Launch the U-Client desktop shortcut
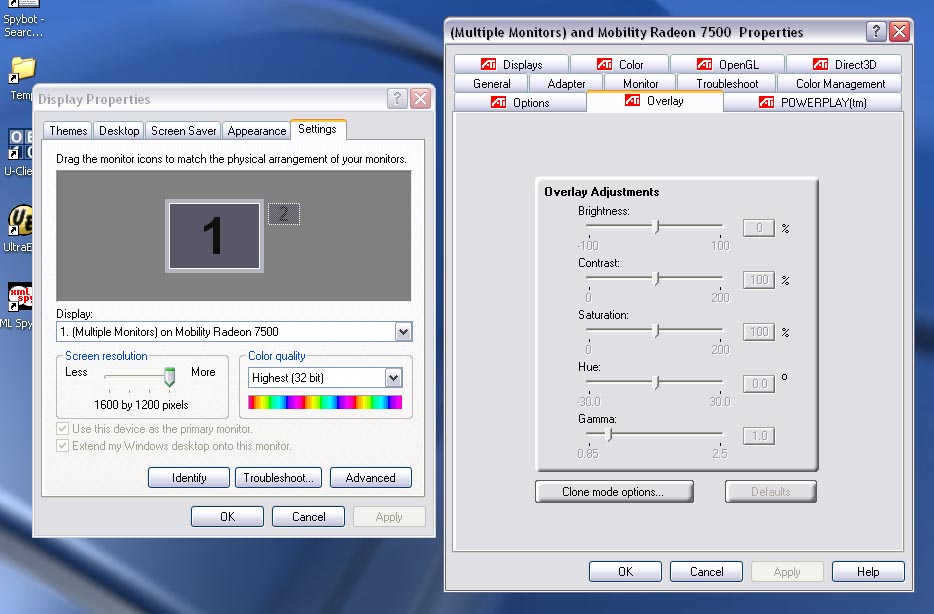The image size is (934, 614). [18, 152]
